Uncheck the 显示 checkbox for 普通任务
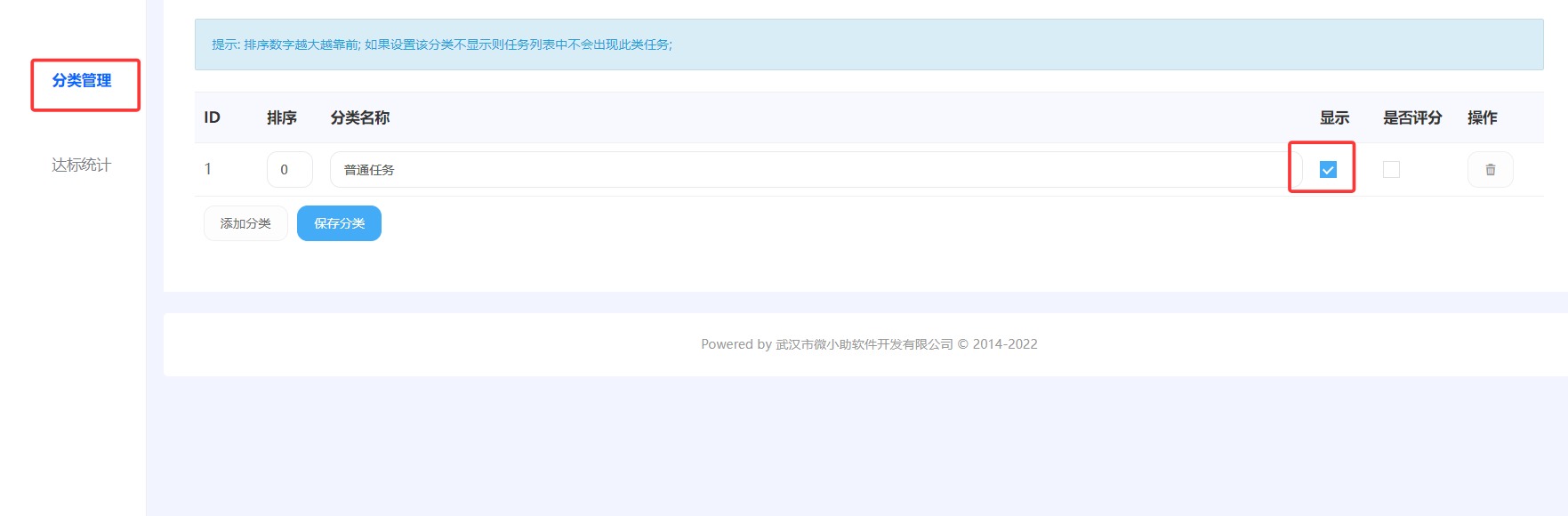Viewport: 1568px width, 516px height. tap(1328, 169)
